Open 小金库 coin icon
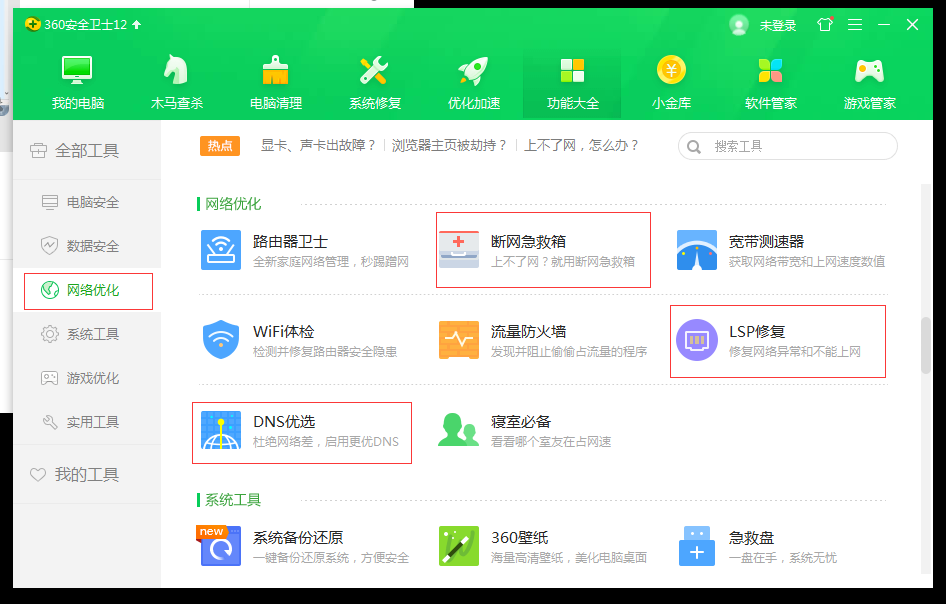The height and width of the screenshot is (604, 946). 671,69
